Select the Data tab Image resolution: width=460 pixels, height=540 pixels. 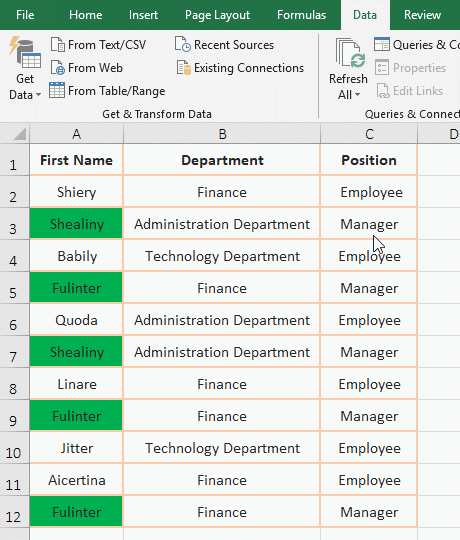click(365, 15)
